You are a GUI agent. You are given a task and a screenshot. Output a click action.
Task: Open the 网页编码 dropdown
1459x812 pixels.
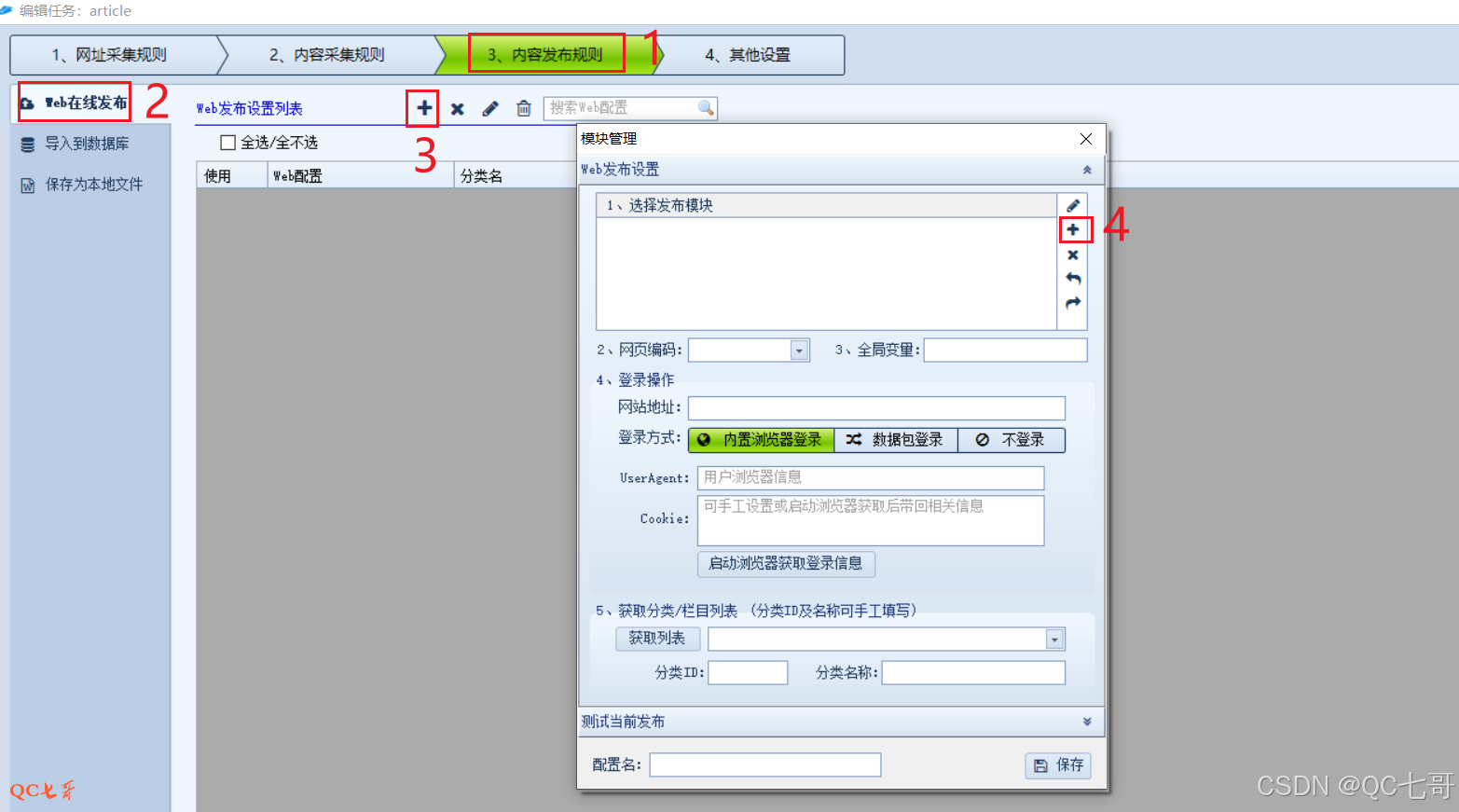(x=799, y=351)
